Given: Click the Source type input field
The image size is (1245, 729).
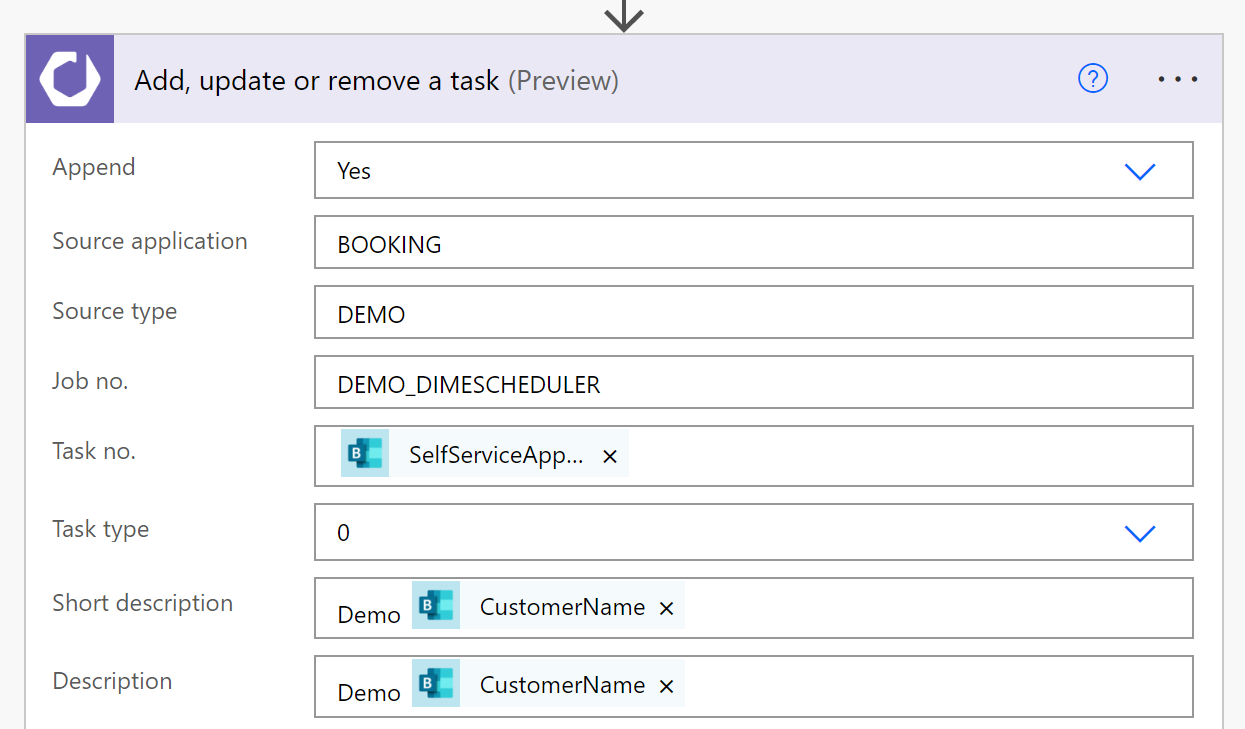Looking at the screenshot, I should coord(753,314).
